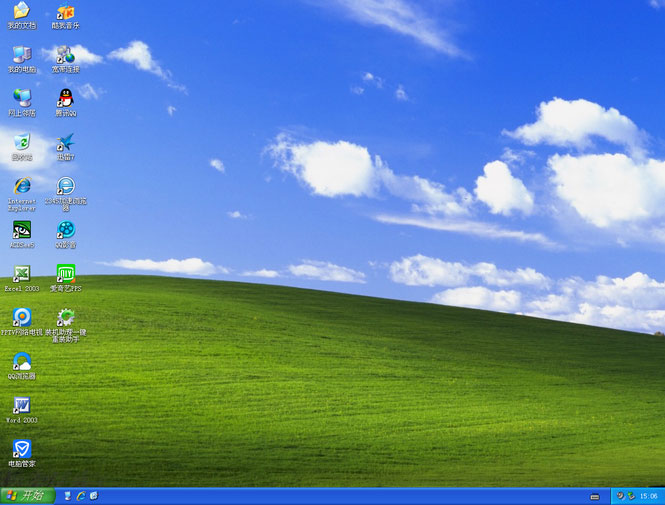This screenshot has width=665, height=505.
Task: Select the Kuwo Music (酷我音乐) shortcut
Action: (x=65, y=16)
